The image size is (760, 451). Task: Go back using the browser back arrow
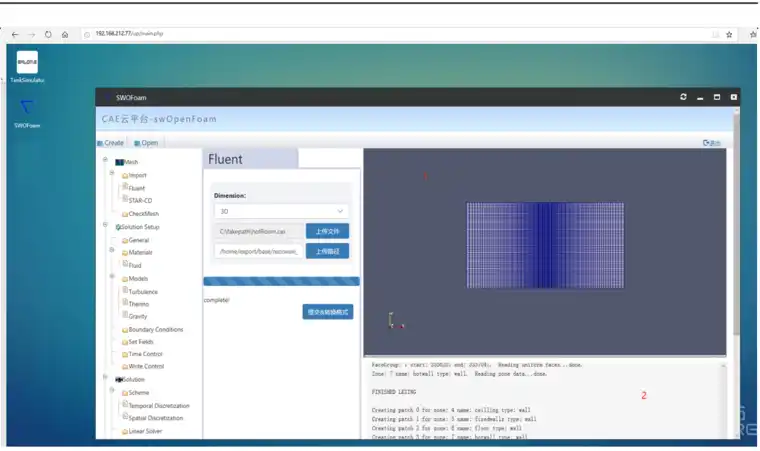15,34
